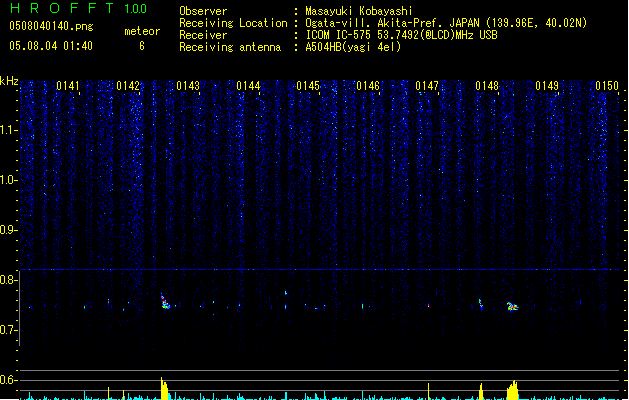Click the 'Receiving antenna' field label
629x400 pixels.
pos(230,47)
